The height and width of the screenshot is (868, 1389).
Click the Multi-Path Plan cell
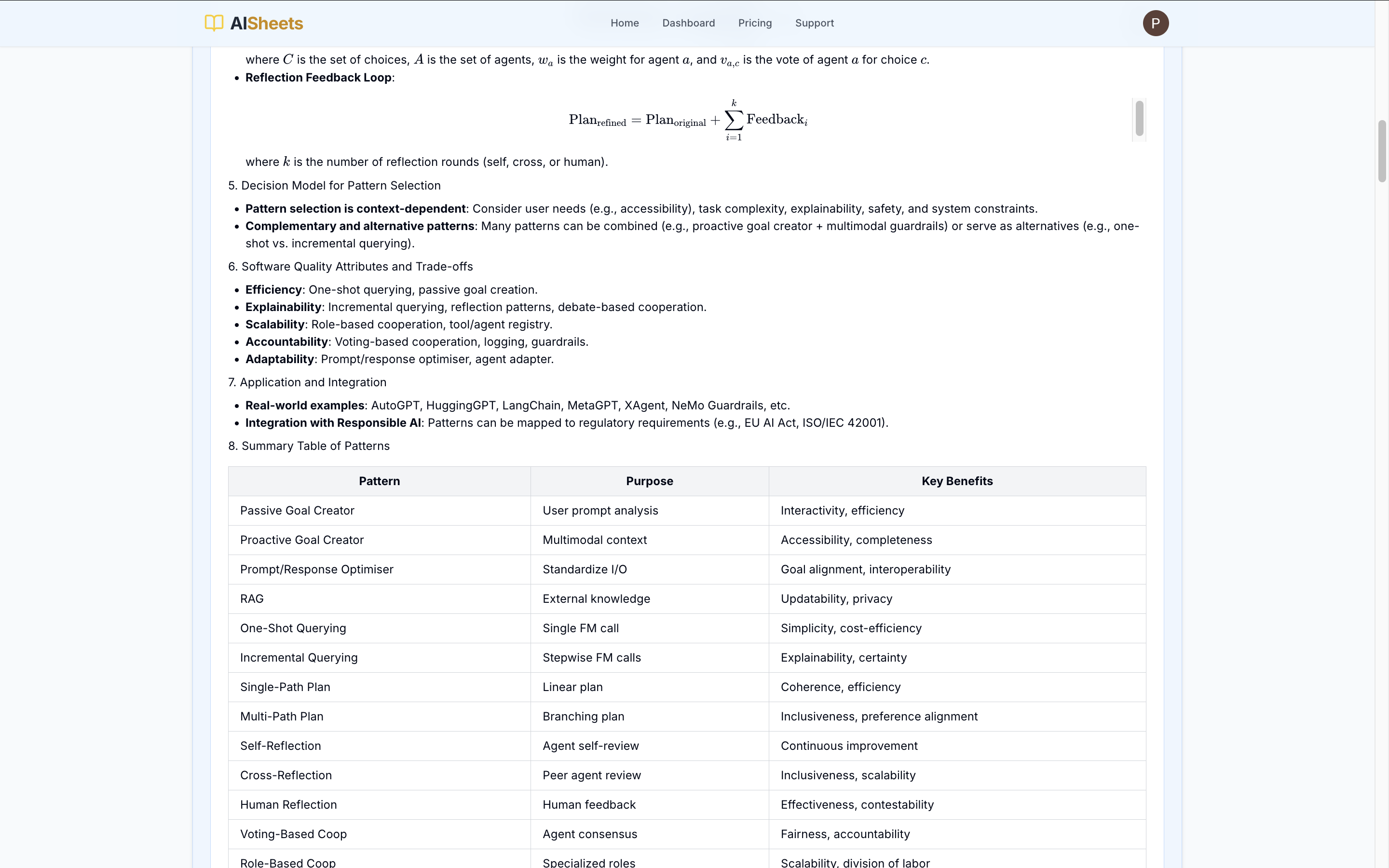[x=380, y=717]
